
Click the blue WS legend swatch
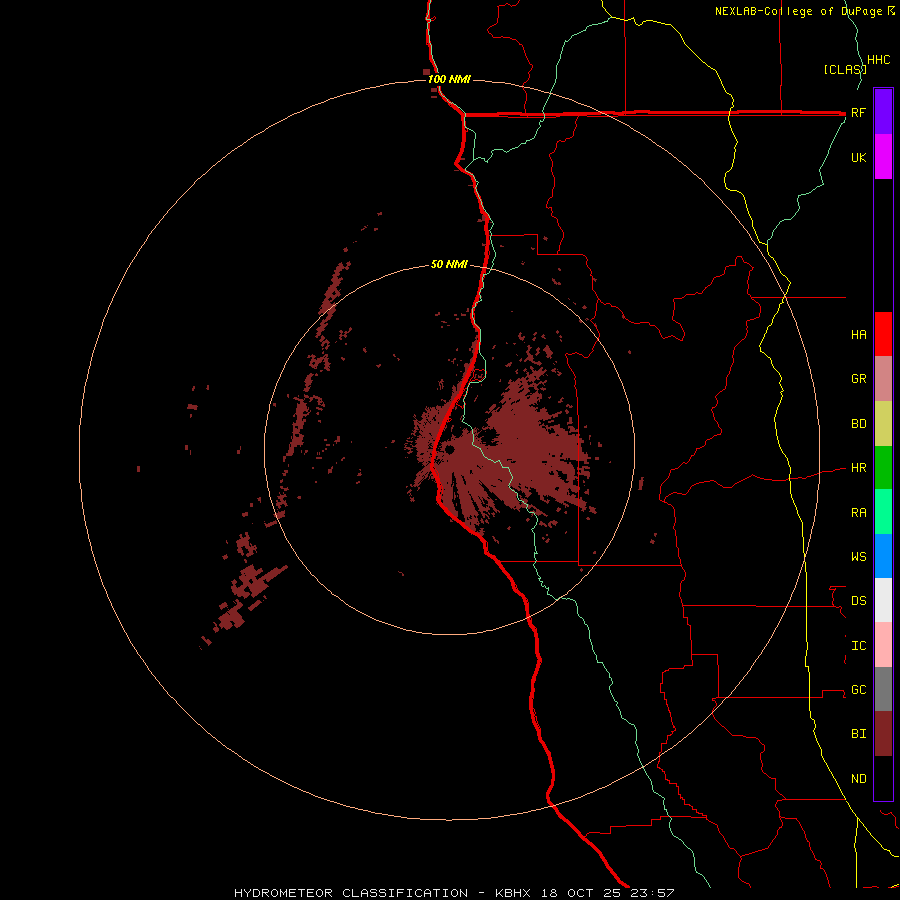point(883,556)
